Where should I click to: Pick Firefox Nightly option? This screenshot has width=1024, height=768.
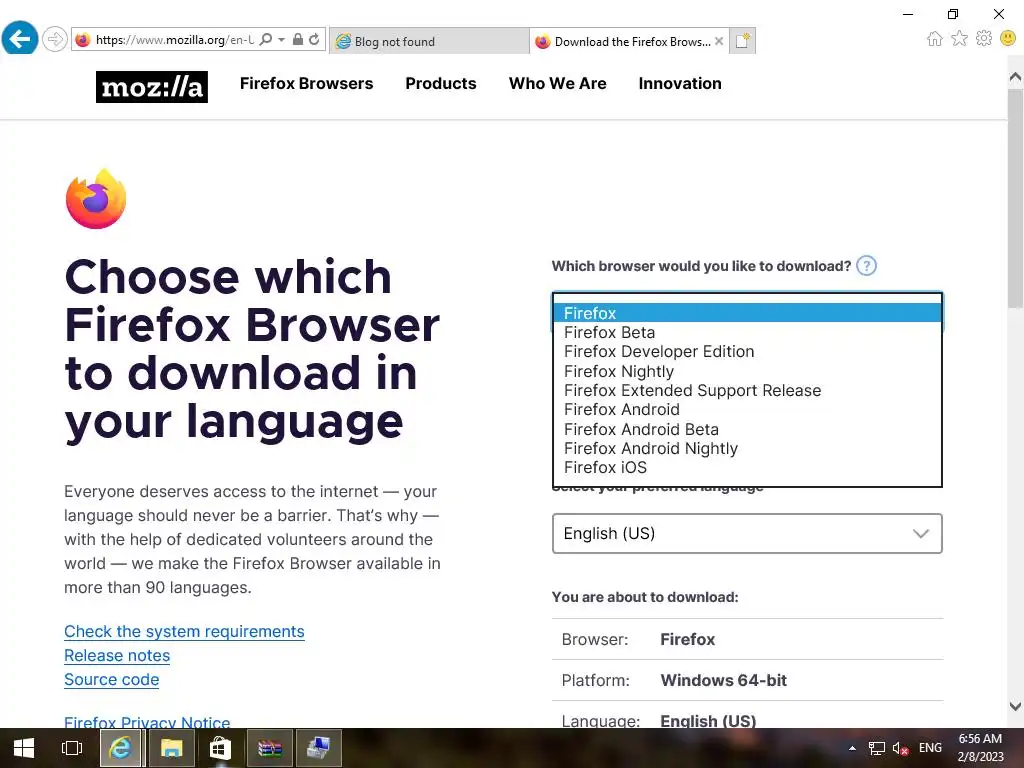[747, 371]
